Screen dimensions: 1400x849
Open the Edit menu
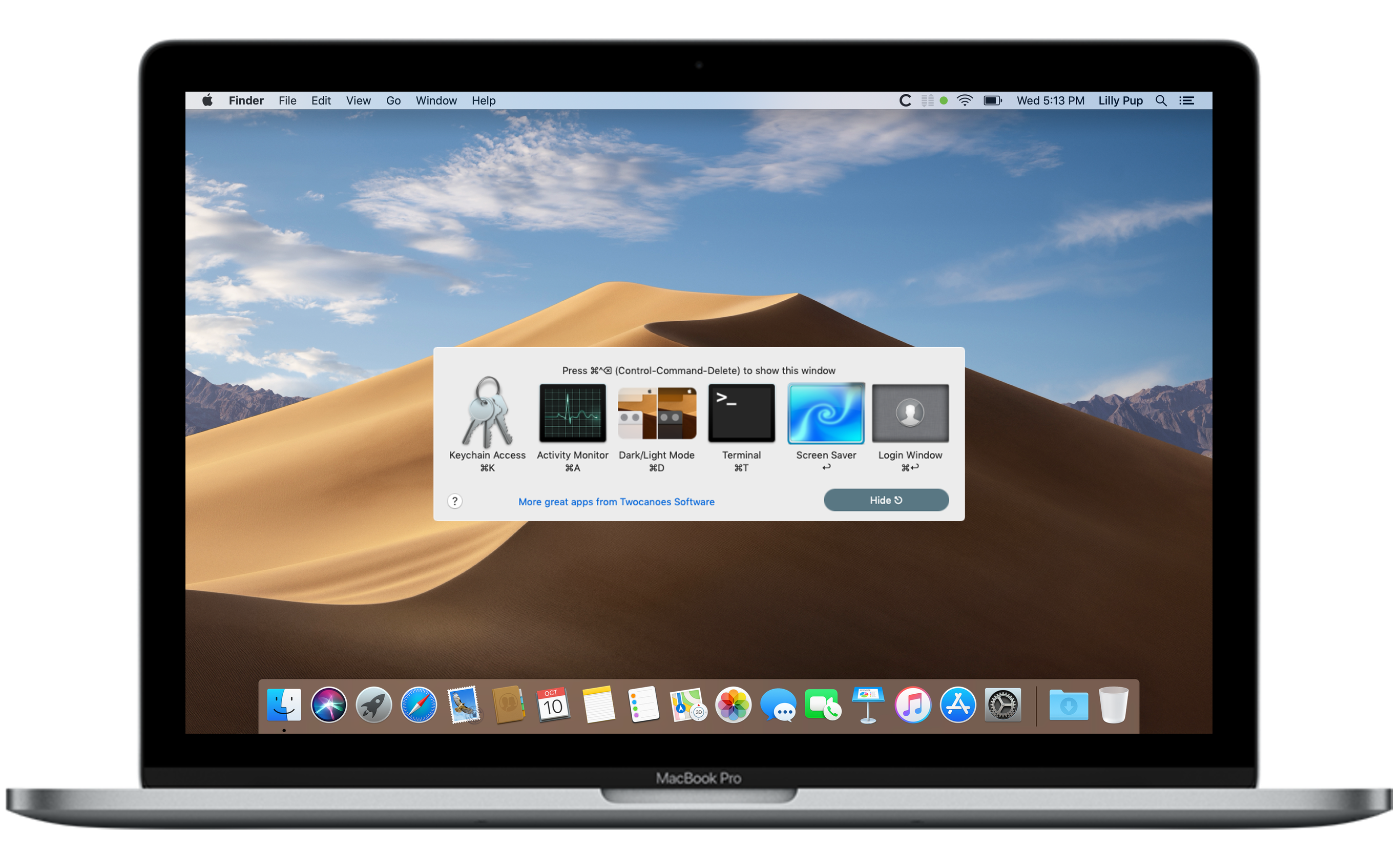tap(321, 100)
